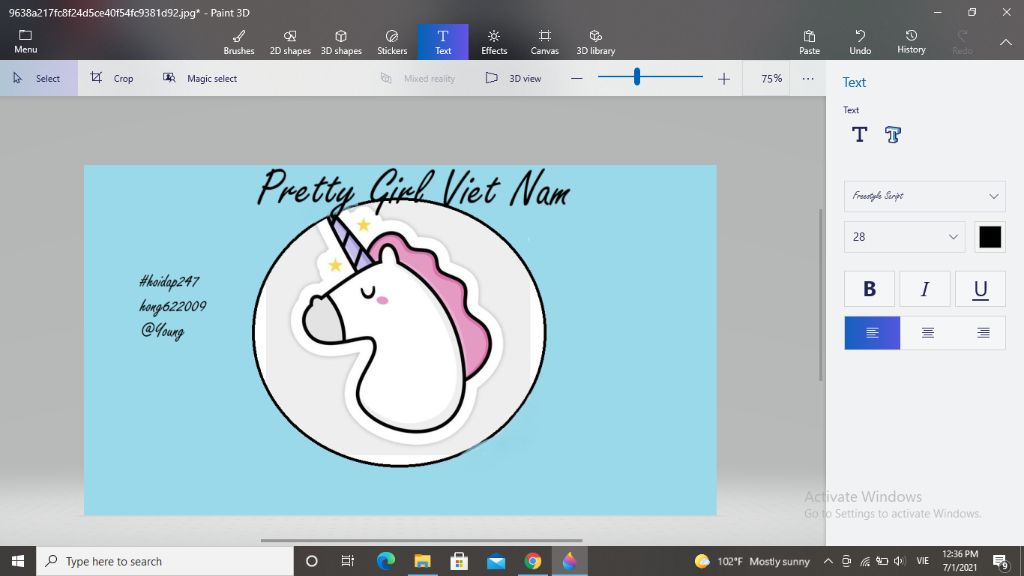This screenshot has width=1024, height=576.
Task: Open the Canvas tab
Action: tap(545, 42)
